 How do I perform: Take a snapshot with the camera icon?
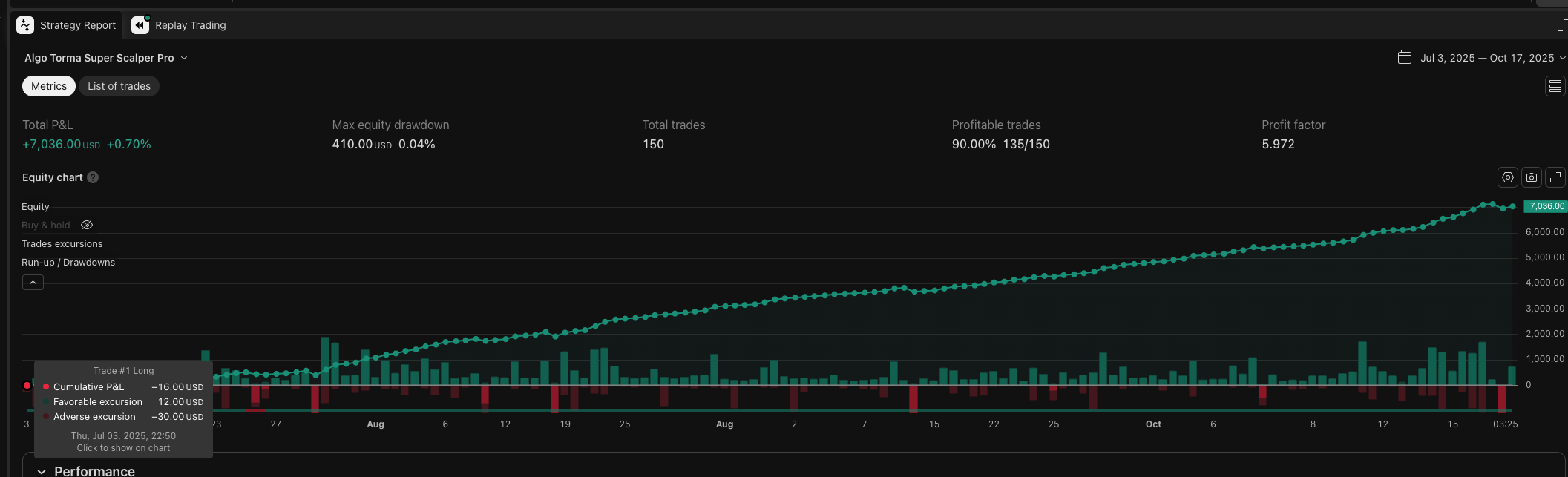click(1531, 177)
